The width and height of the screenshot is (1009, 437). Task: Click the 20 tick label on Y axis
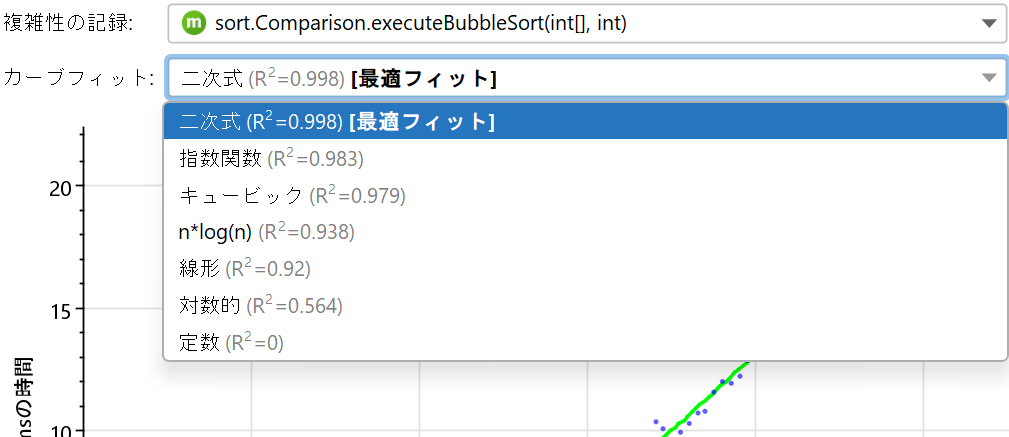click(x=62, y=187)
